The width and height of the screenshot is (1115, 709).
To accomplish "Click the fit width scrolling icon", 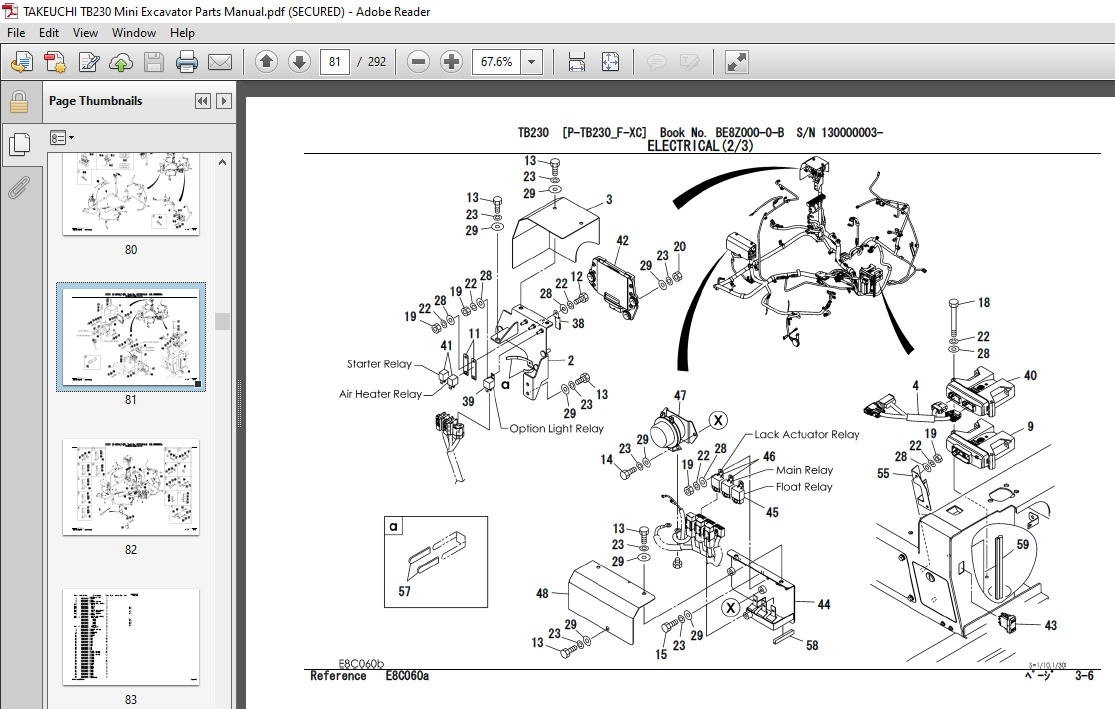I will (577, 63).
